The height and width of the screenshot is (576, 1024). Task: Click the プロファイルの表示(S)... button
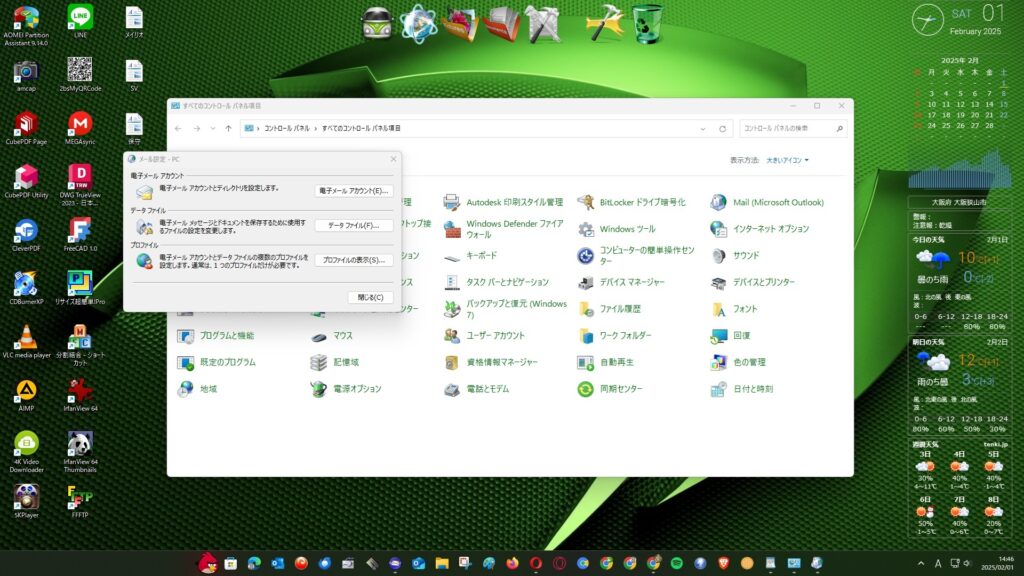coord(354,260)
